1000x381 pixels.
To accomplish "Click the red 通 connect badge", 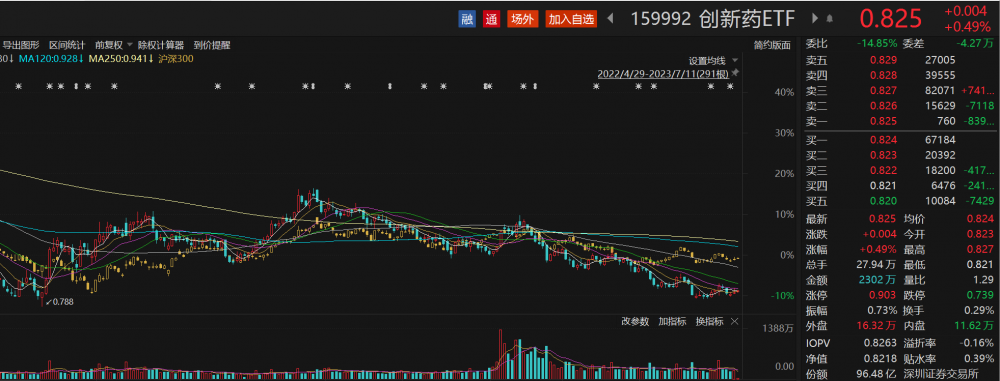I will (491, 19).
